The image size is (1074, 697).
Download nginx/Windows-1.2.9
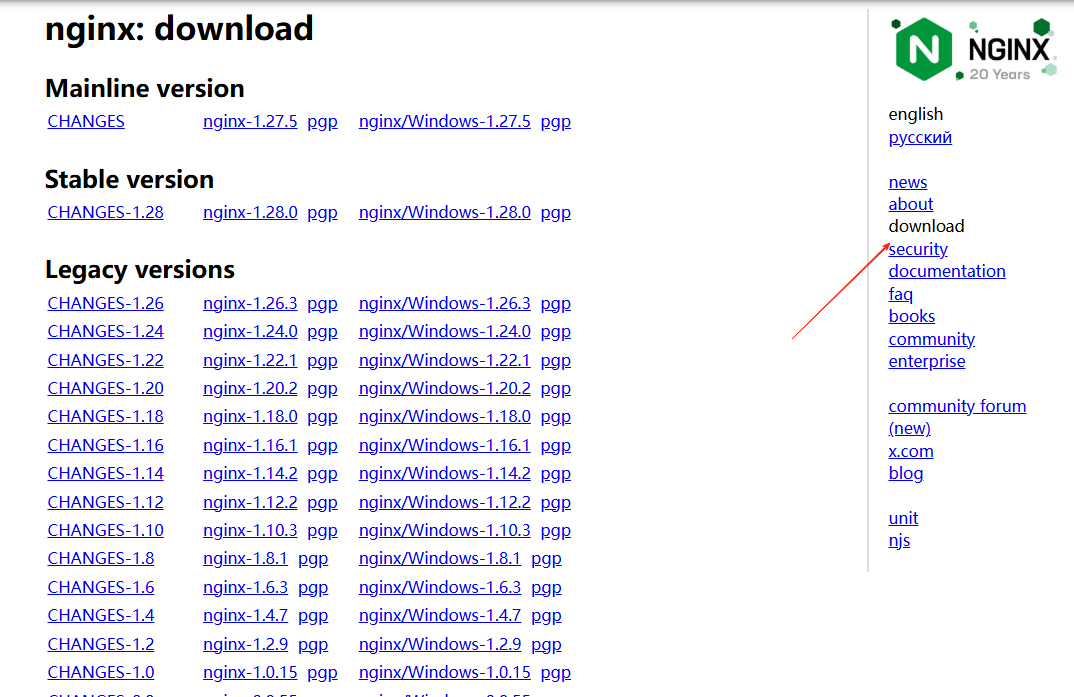point(440,644)
